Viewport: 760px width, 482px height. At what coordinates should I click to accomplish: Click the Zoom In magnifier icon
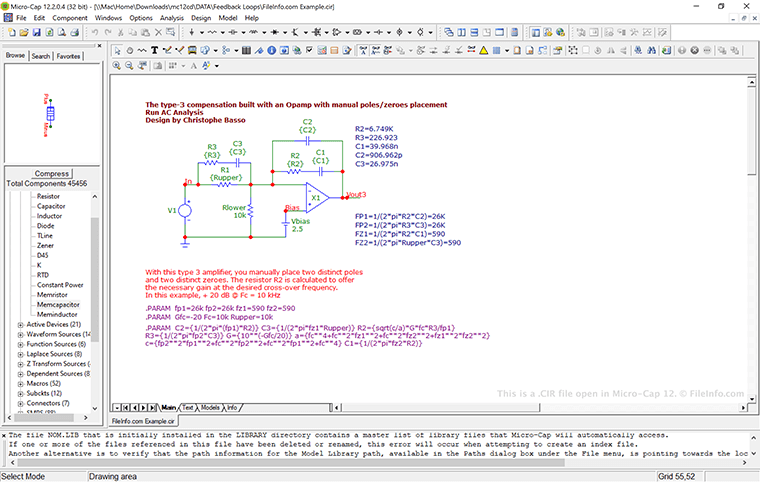[117, 65]
